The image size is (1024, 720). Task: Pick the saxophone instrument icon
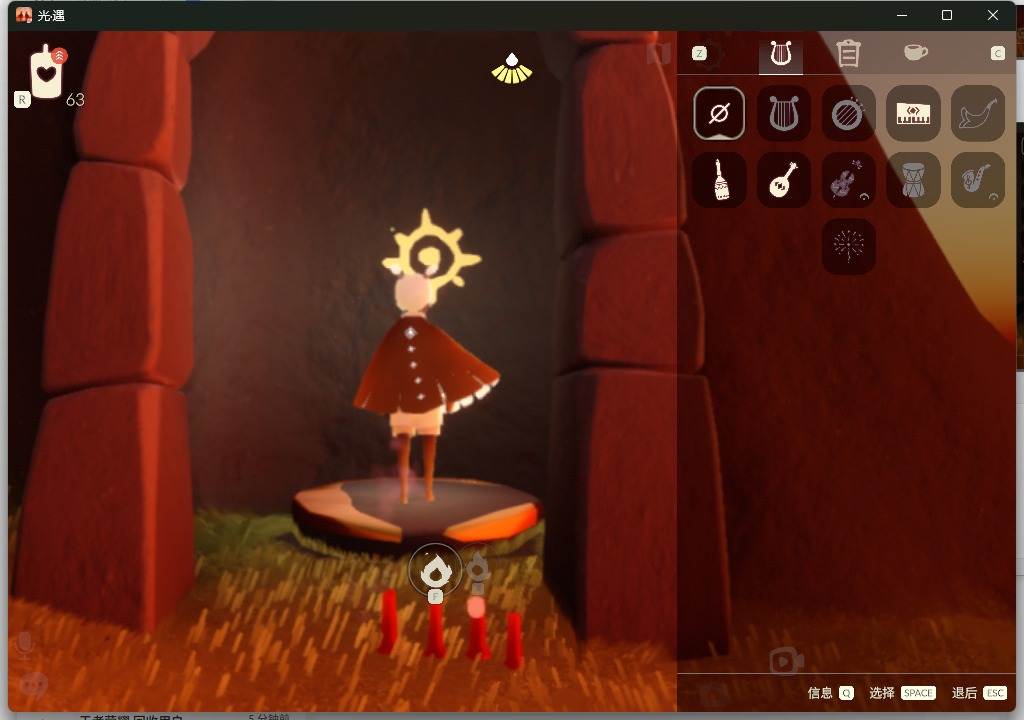click(977, 180)
